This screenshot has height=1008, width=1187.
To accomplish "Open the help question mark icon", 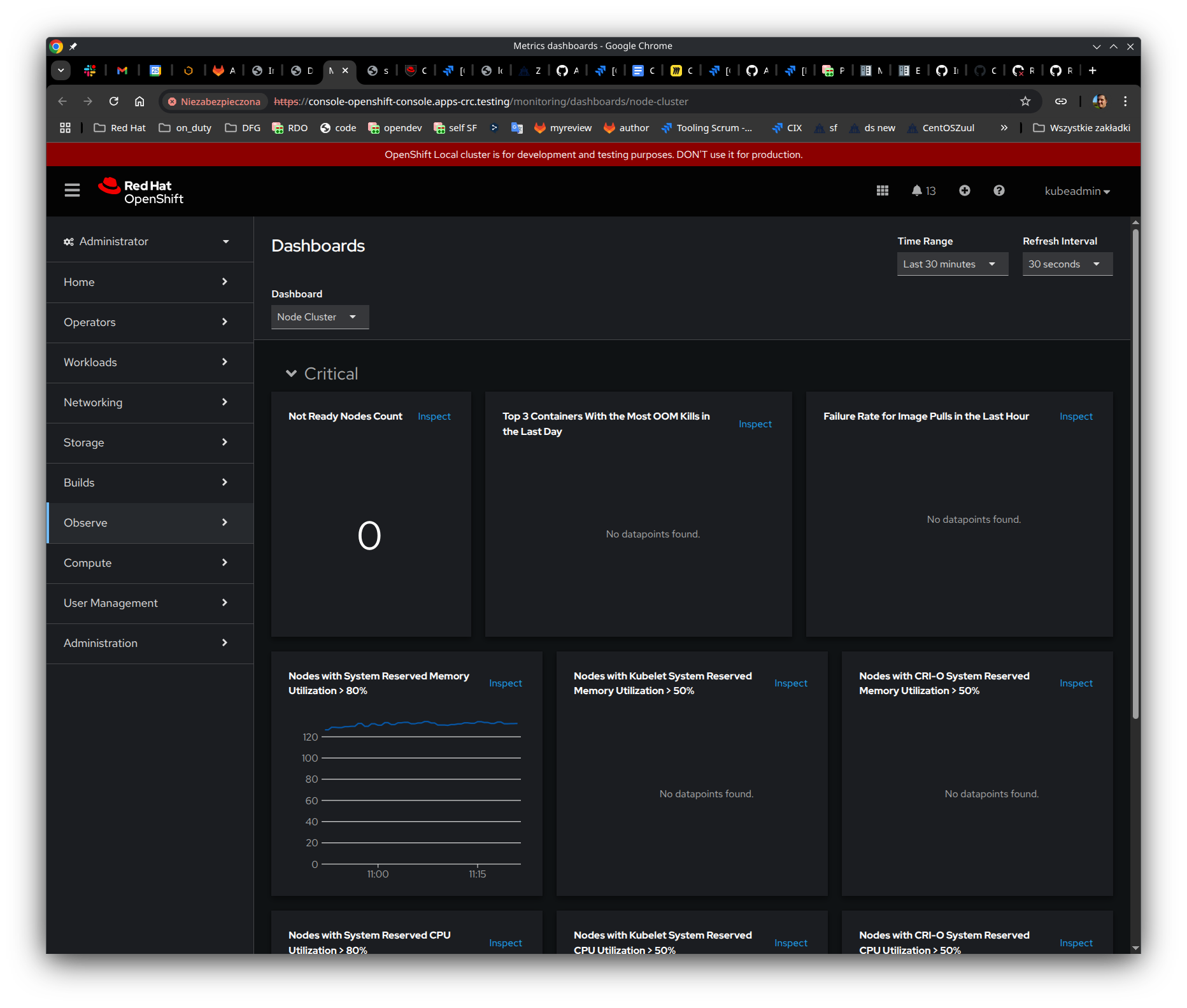I will pyautogui.click(x=999, y=191).
